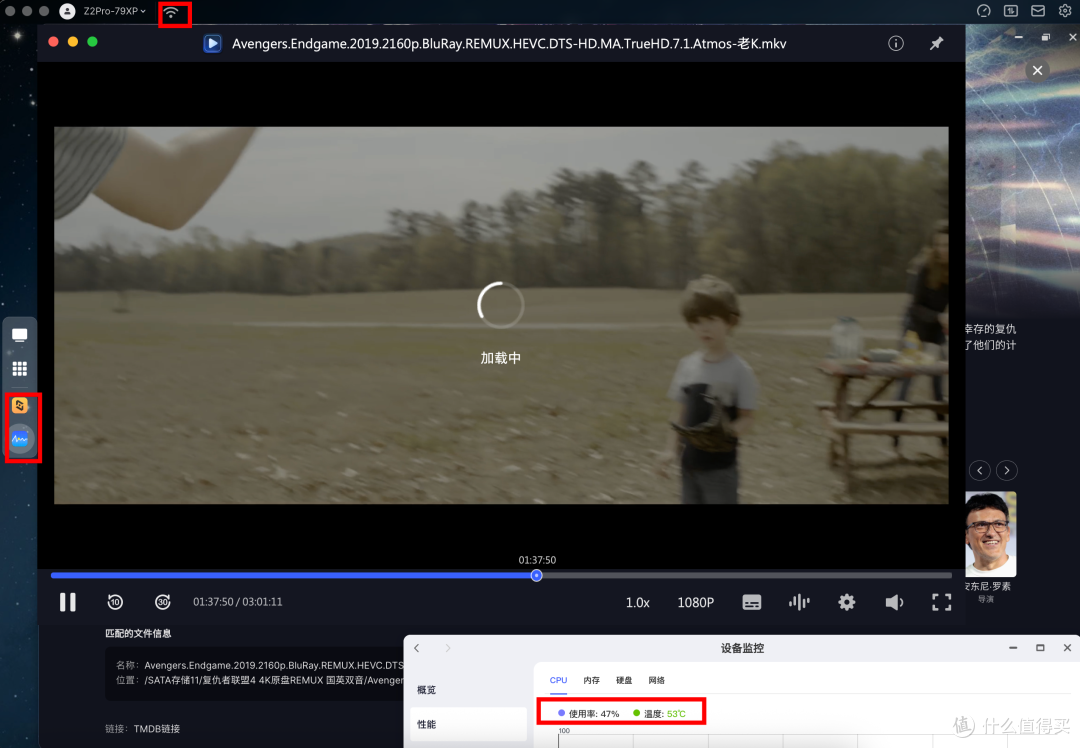
Task: Click the video player app icon in title bar
Action: [212, 43]
